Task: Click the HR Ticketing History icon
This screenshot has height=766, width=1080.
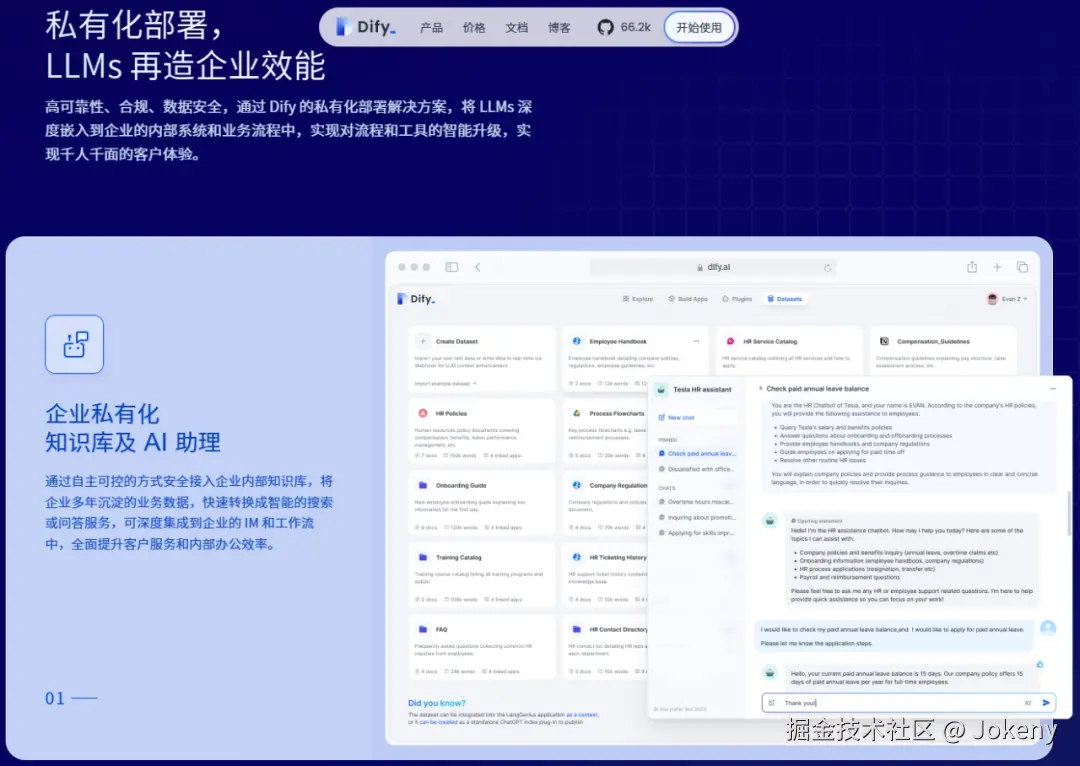Action: pyautogui.click(x=577, y=557)
